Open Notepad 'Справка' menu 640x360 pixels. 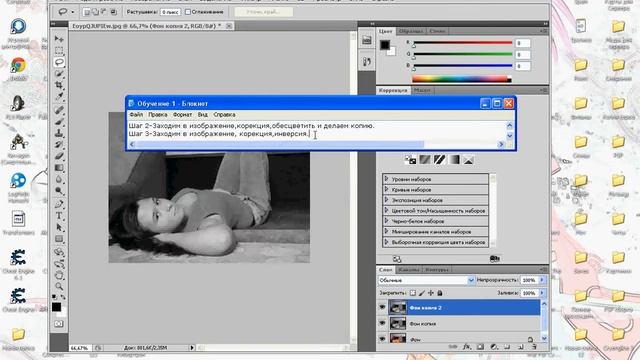(x=224, y=115)
